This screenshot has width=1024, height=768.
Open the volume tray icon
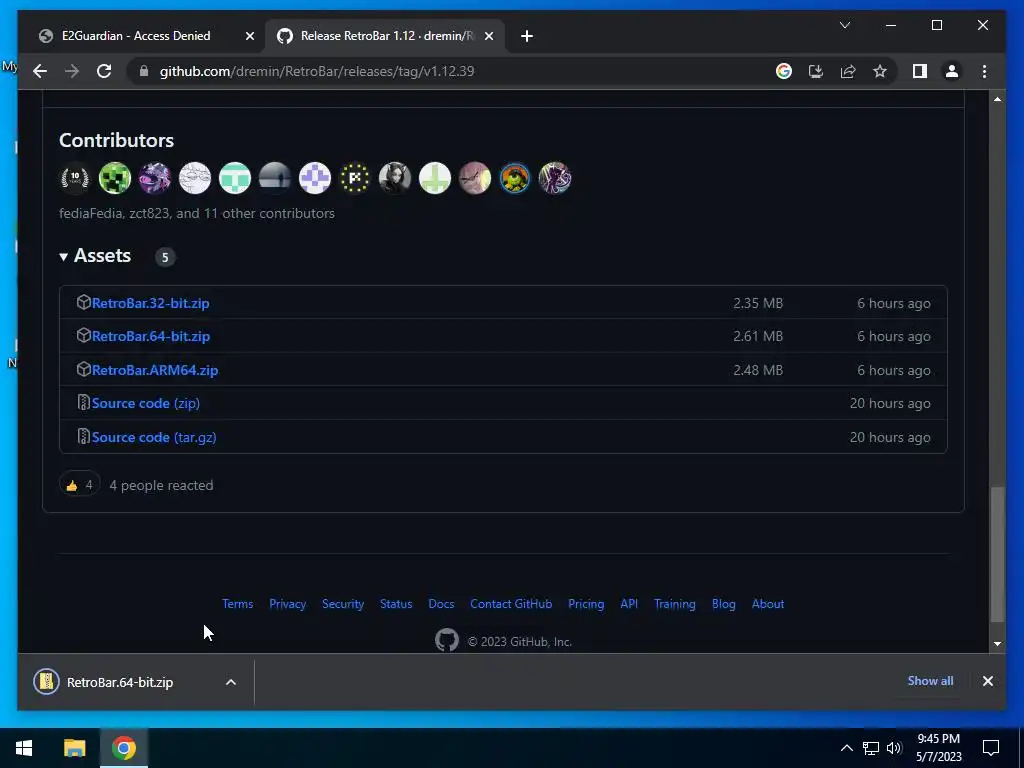[x=894, y=748]
